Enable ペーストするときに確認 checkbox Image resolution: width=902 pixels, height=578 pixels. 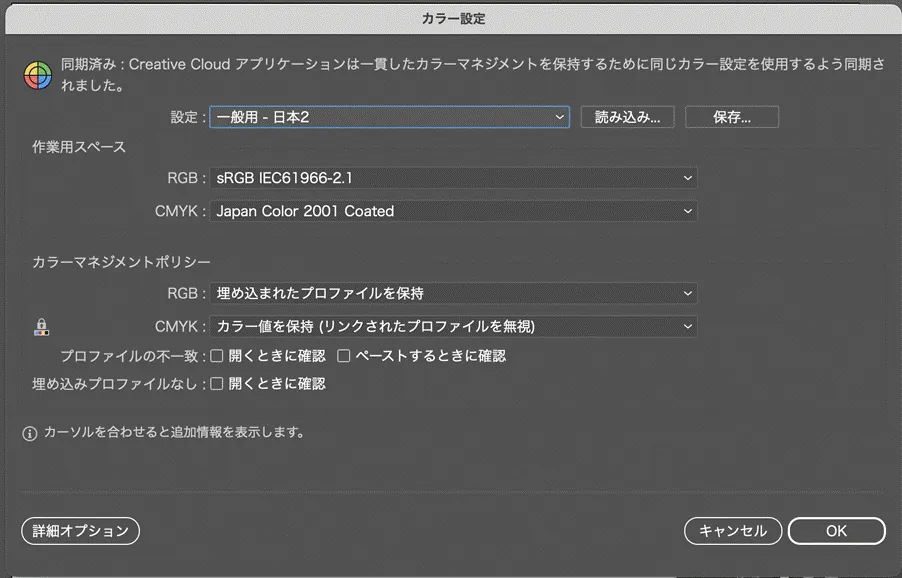344,355
